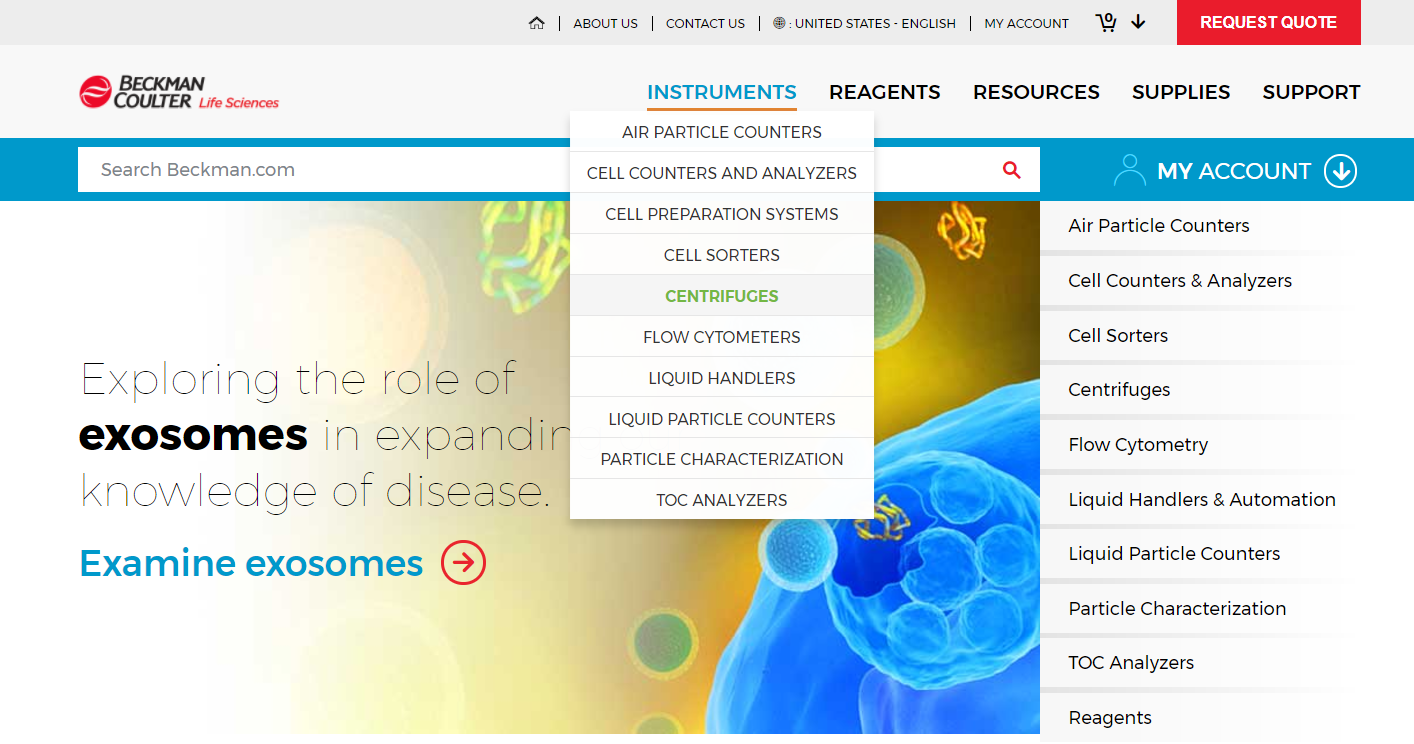Choose Cell Preparation Systems from menu

(722, 214)
